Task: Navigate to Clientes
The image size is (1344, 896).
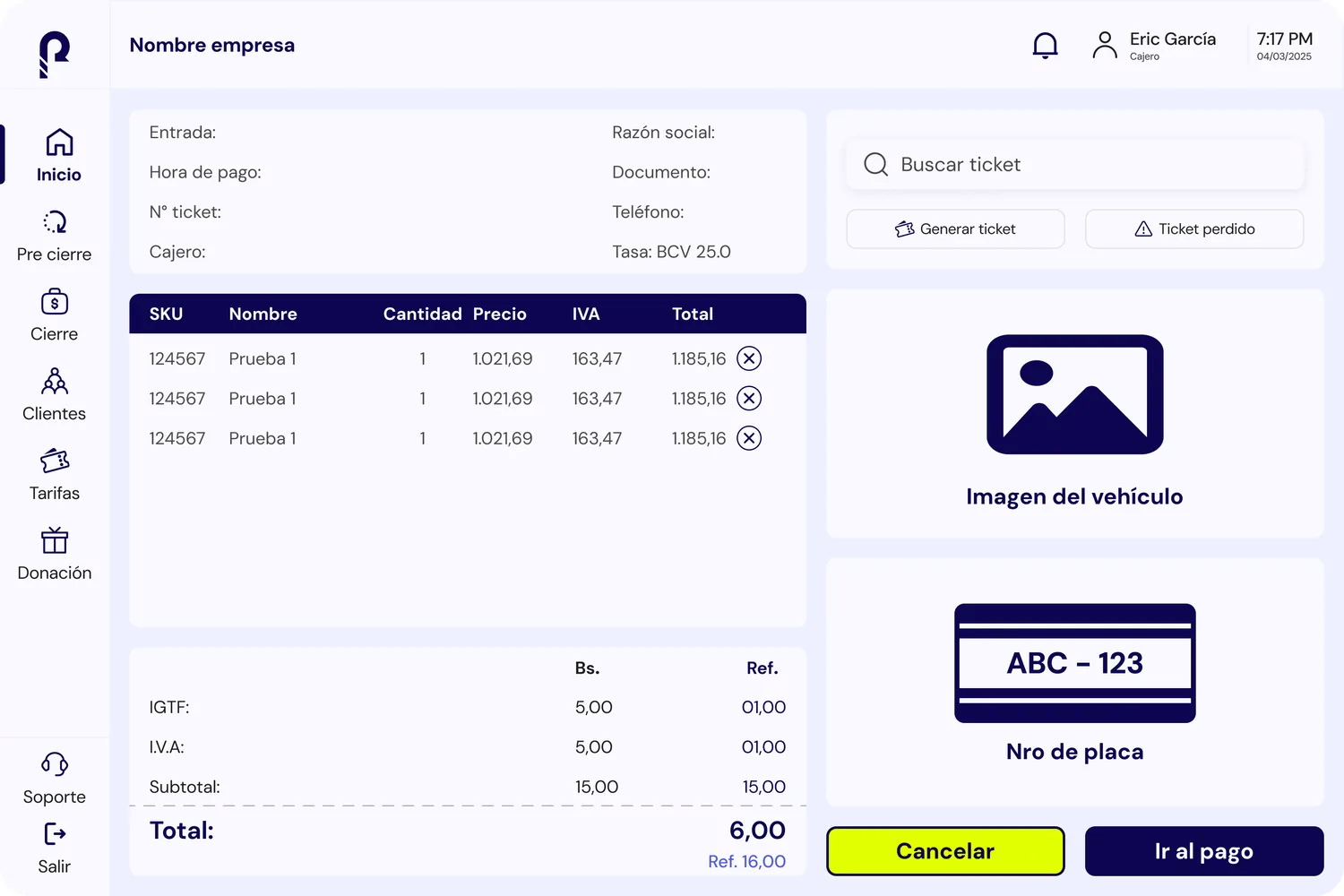Action: (54, 395)
